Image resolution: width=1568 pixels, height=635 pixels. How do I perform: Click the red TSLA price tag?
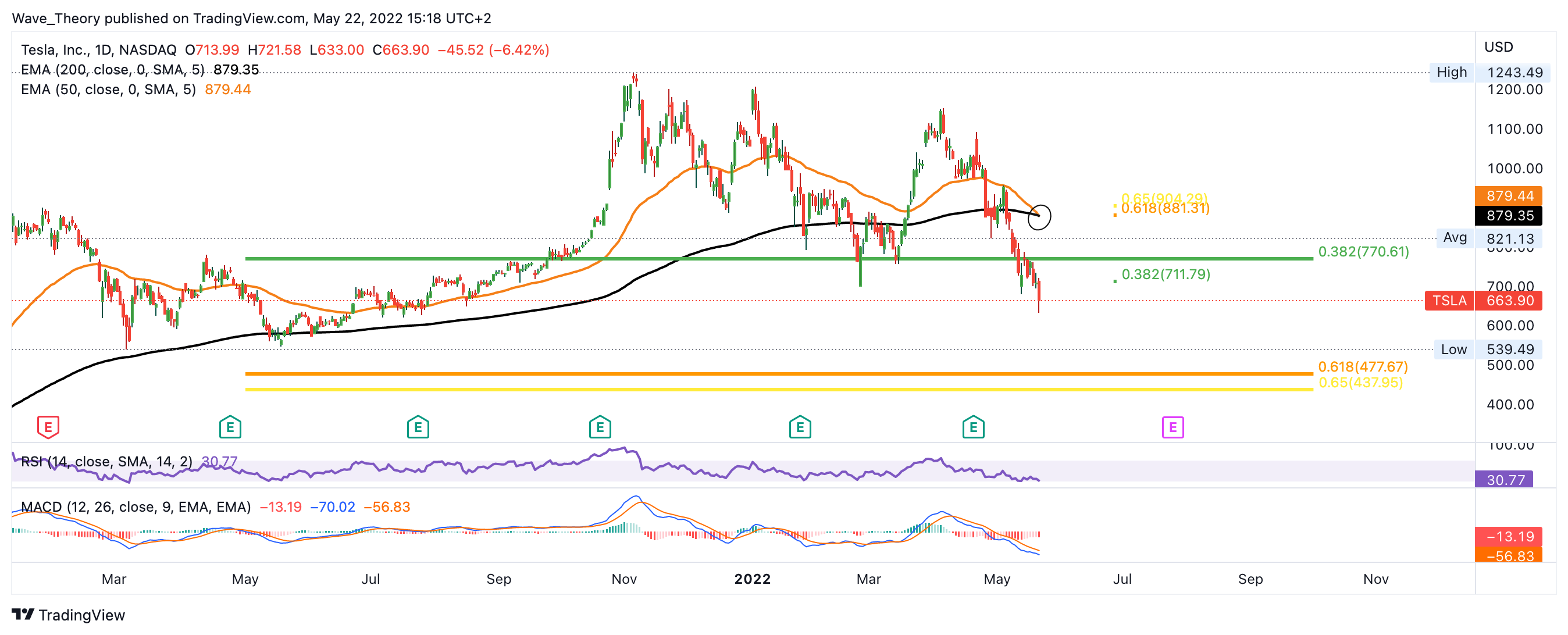pos(1449,301)
